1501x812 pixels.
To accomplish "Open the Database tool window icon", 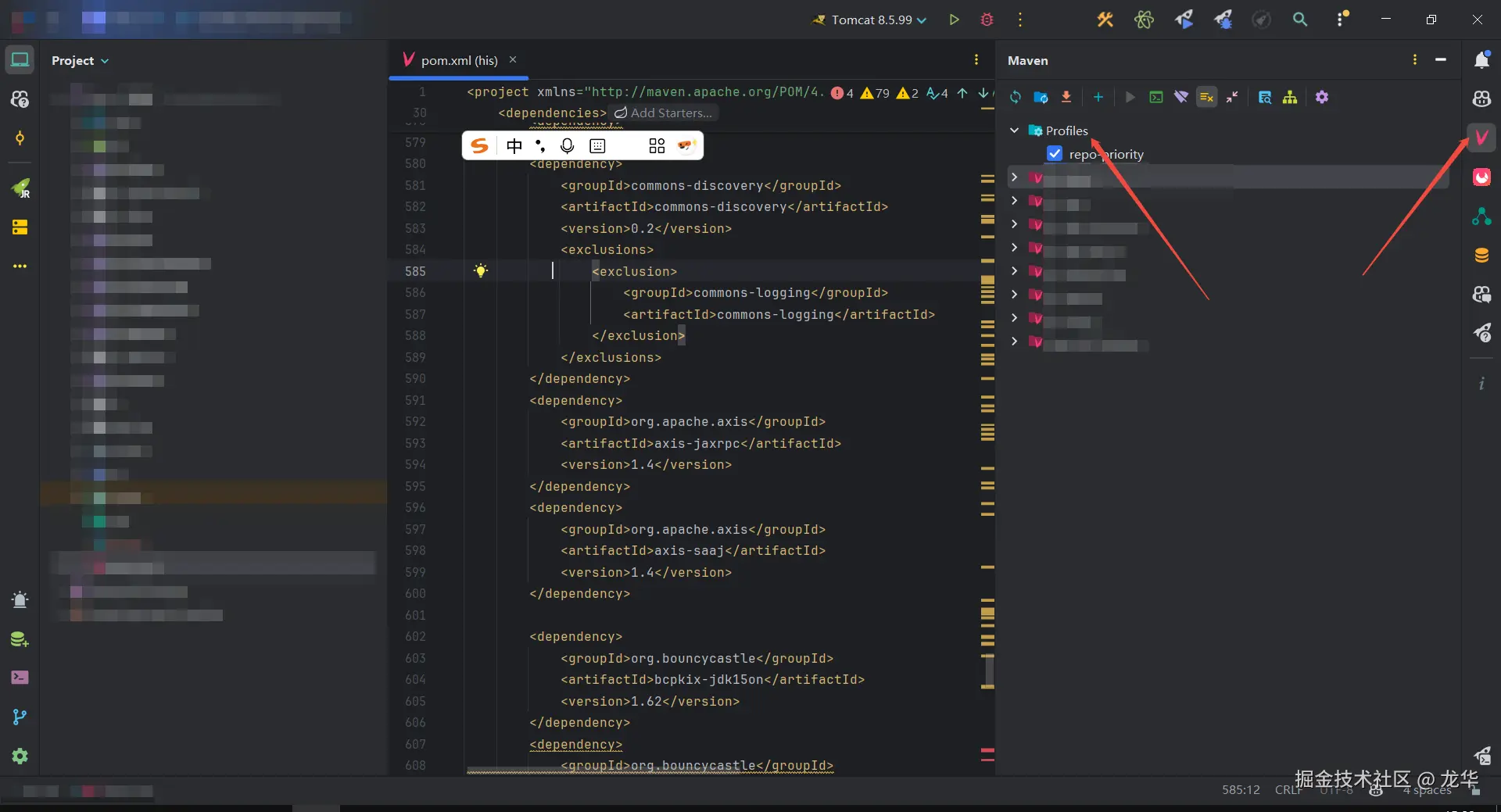I will coord(1481,256).
